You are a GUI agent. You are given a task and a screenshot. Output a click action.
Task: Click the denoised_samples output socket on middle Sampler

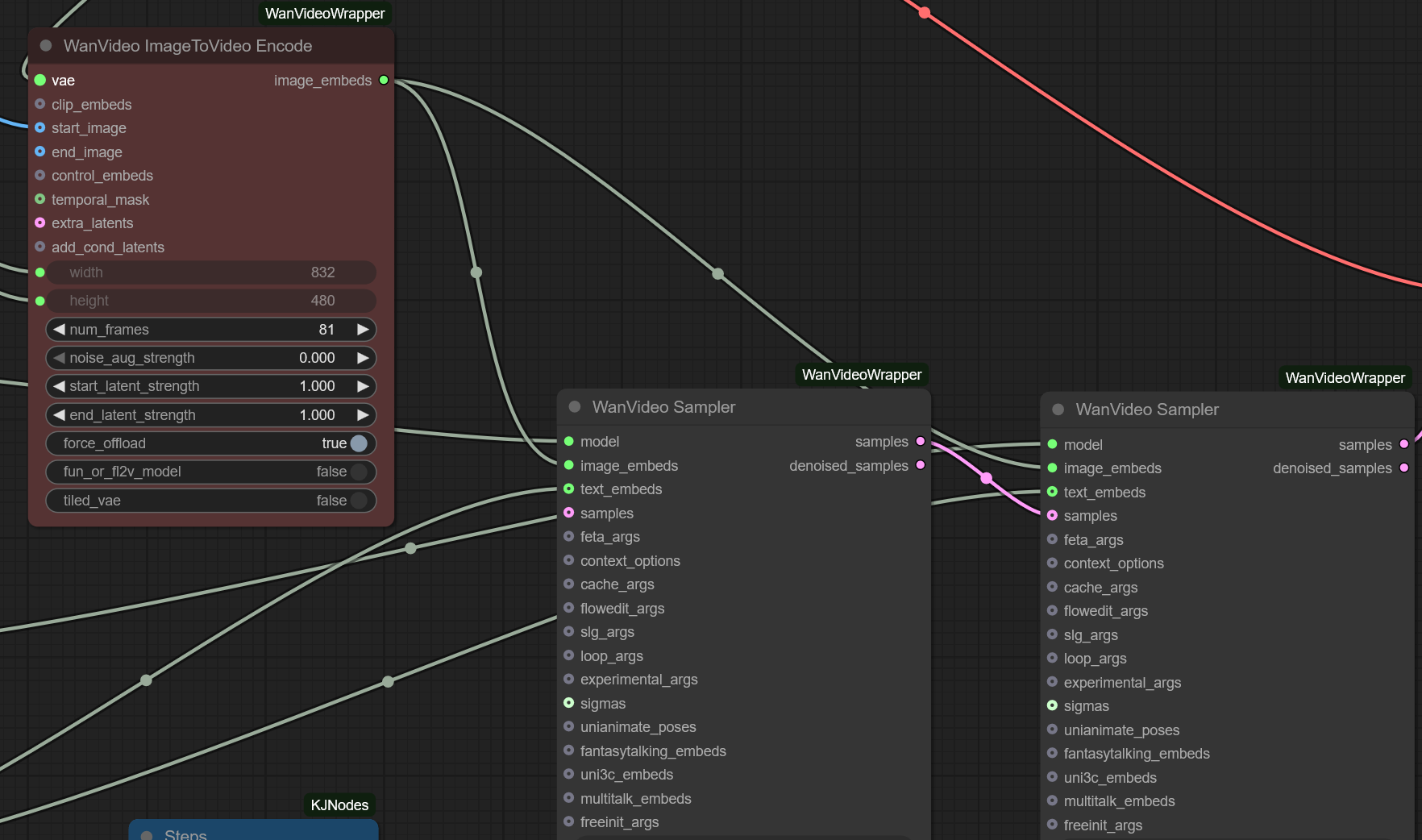coord(921,465)
